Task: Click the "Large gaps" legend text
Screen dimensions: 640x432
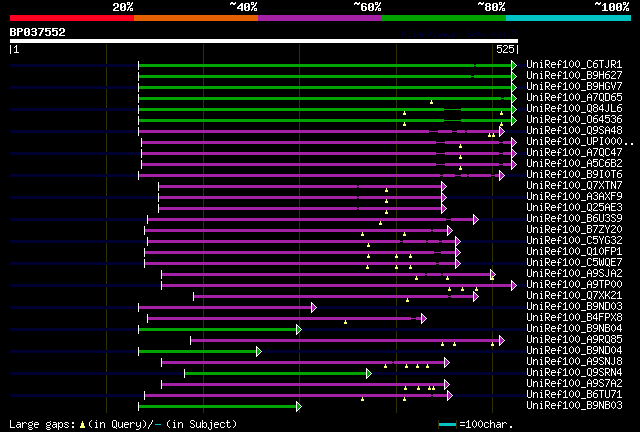Action: coord(42,424)
